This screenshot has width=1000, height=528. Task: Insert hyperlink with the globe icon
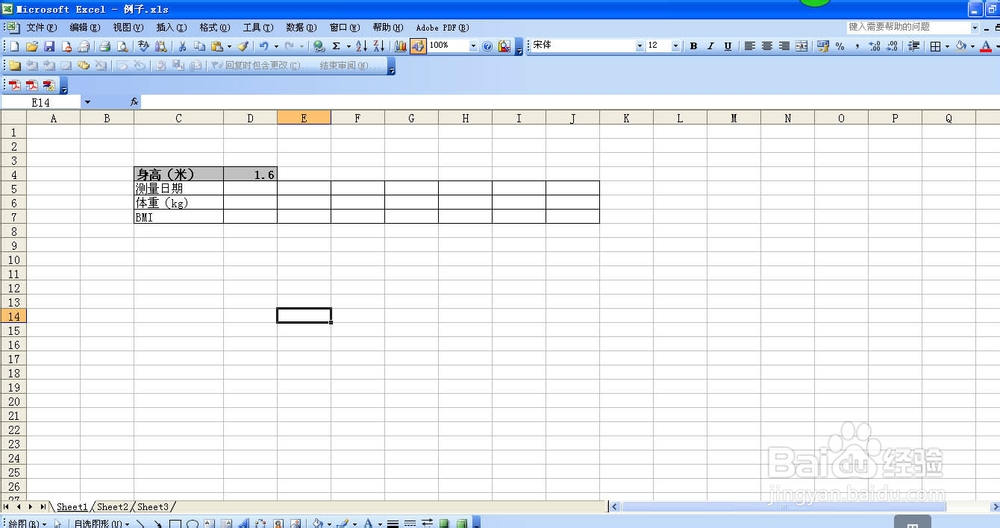point(319,46)
